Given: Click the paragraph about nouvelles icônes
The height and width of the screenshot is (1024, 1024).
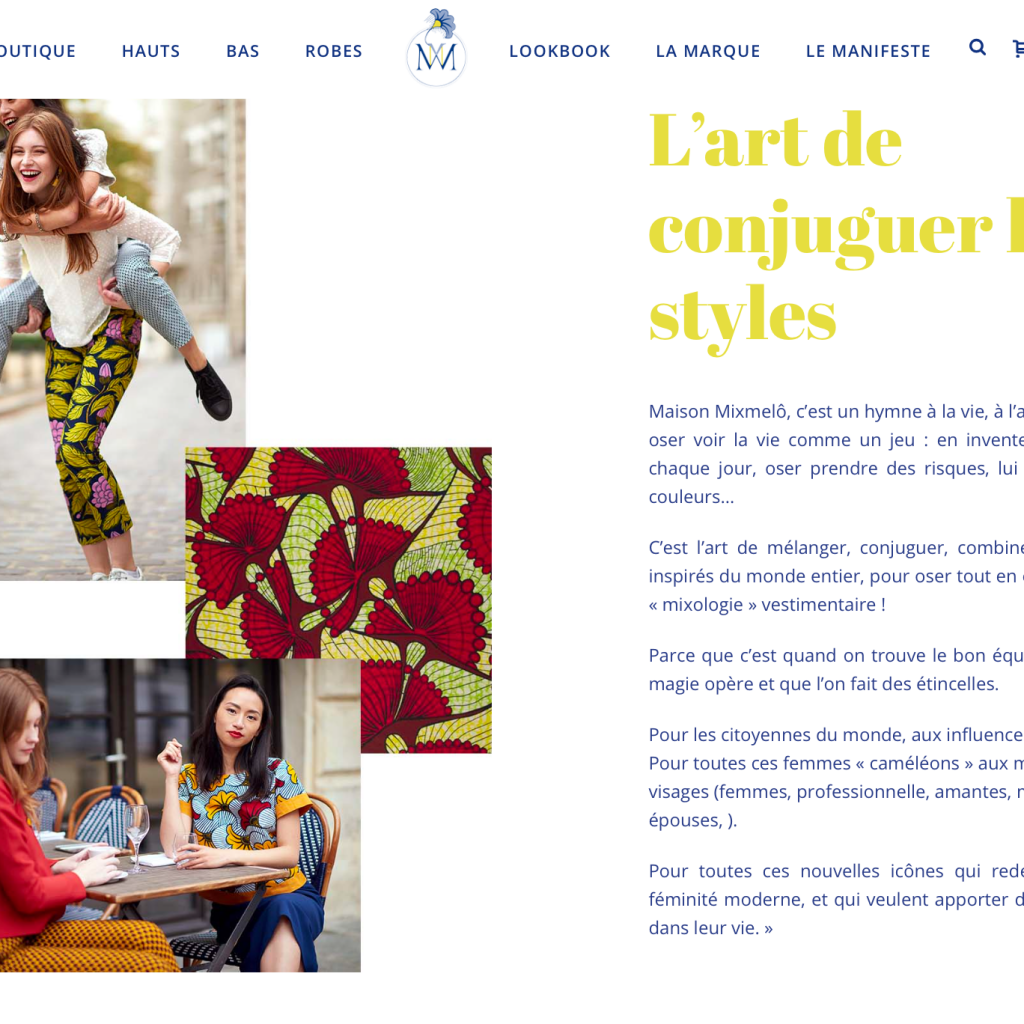Looking at the screenshot, I should click(x=836, y=899).
